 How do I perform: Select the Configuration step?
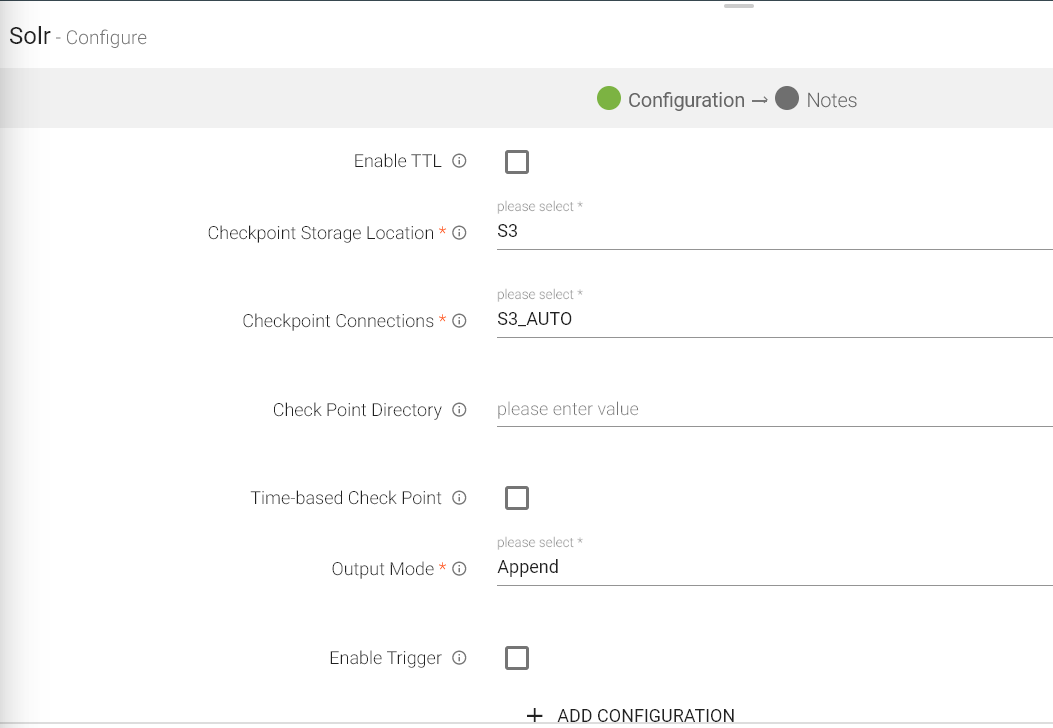coord(685,100)
